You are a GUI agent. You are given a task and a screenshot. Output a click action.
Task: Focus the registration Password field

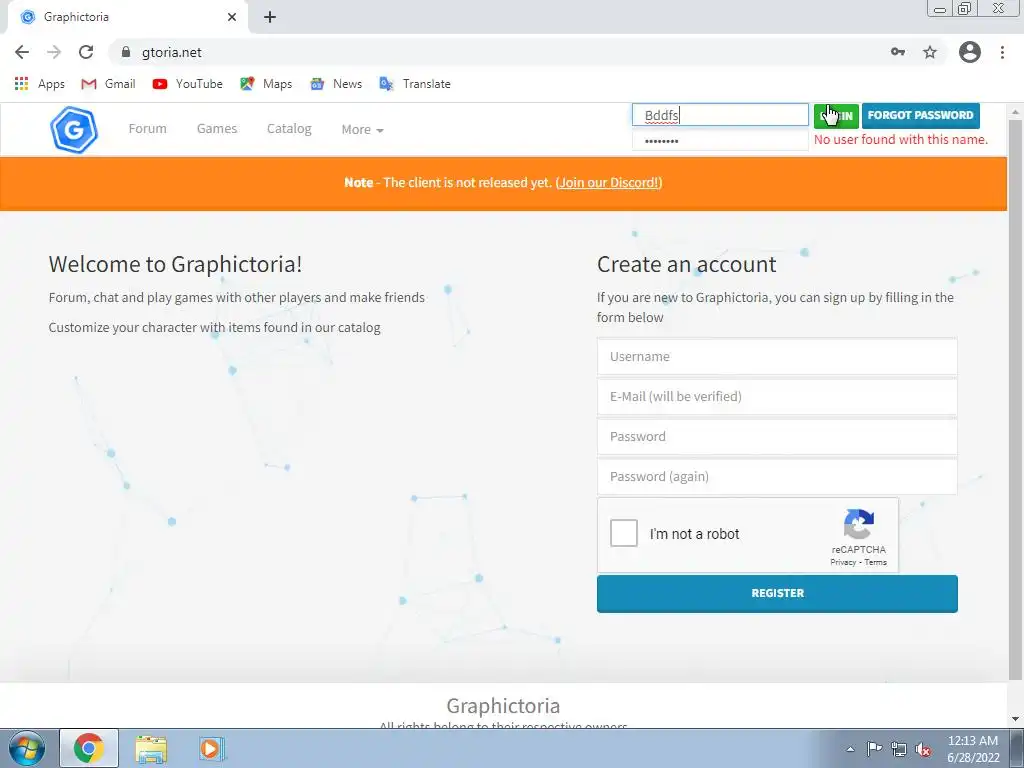click(777, 436)
